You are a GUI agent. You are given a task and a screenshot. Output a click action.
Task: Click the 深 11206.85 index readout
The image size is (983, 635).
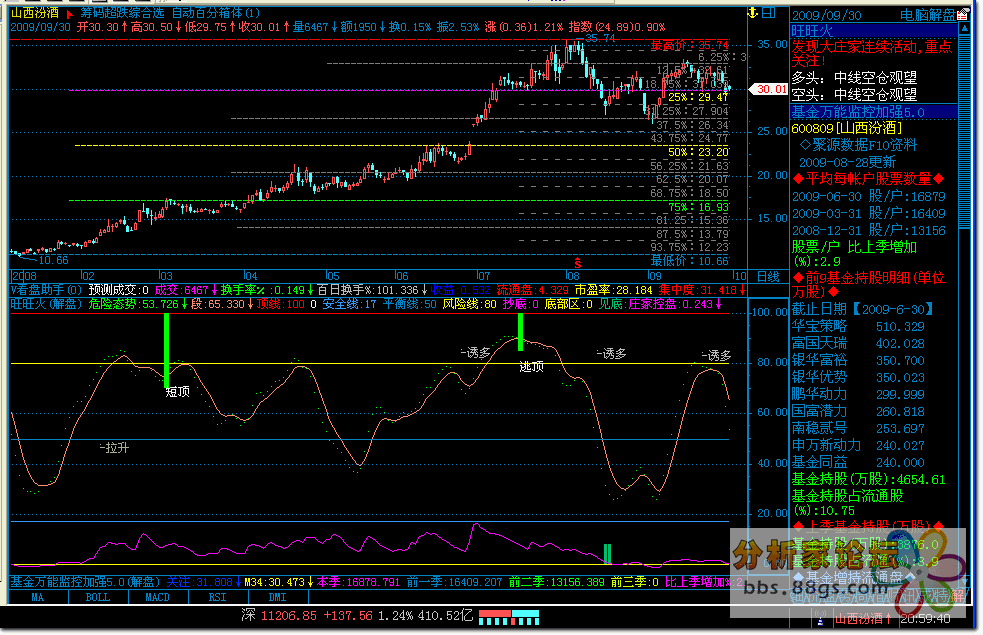coord(357,616)
